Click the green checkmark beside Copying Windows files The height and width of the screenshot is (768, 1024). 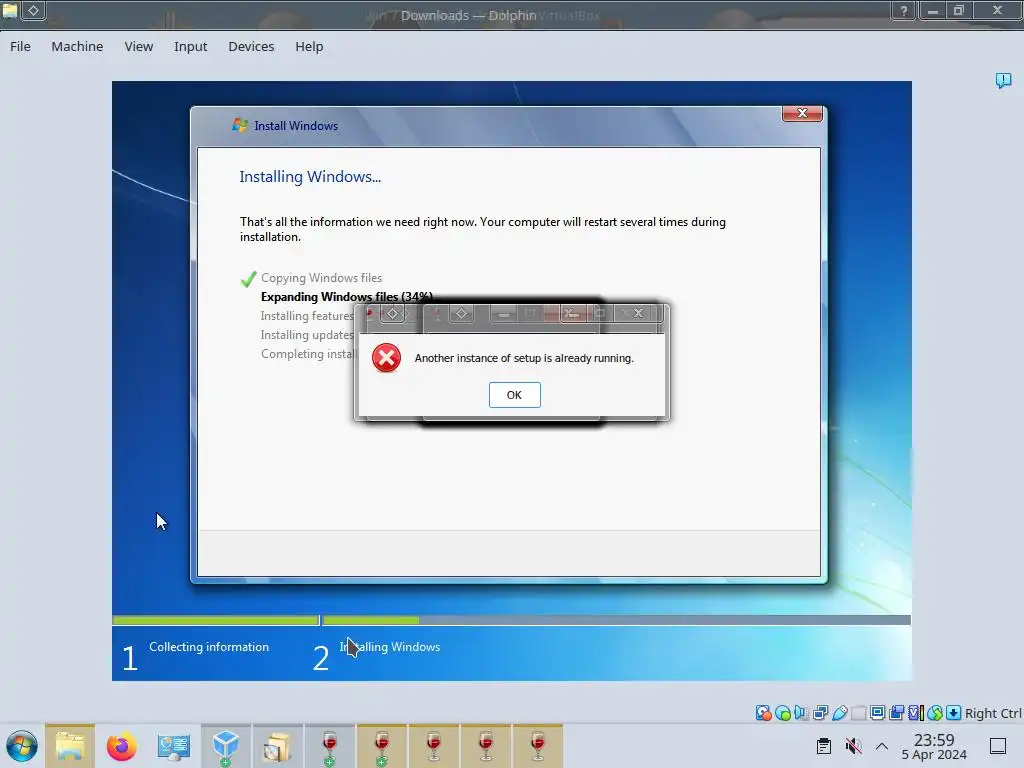click(x=248, y=279)
